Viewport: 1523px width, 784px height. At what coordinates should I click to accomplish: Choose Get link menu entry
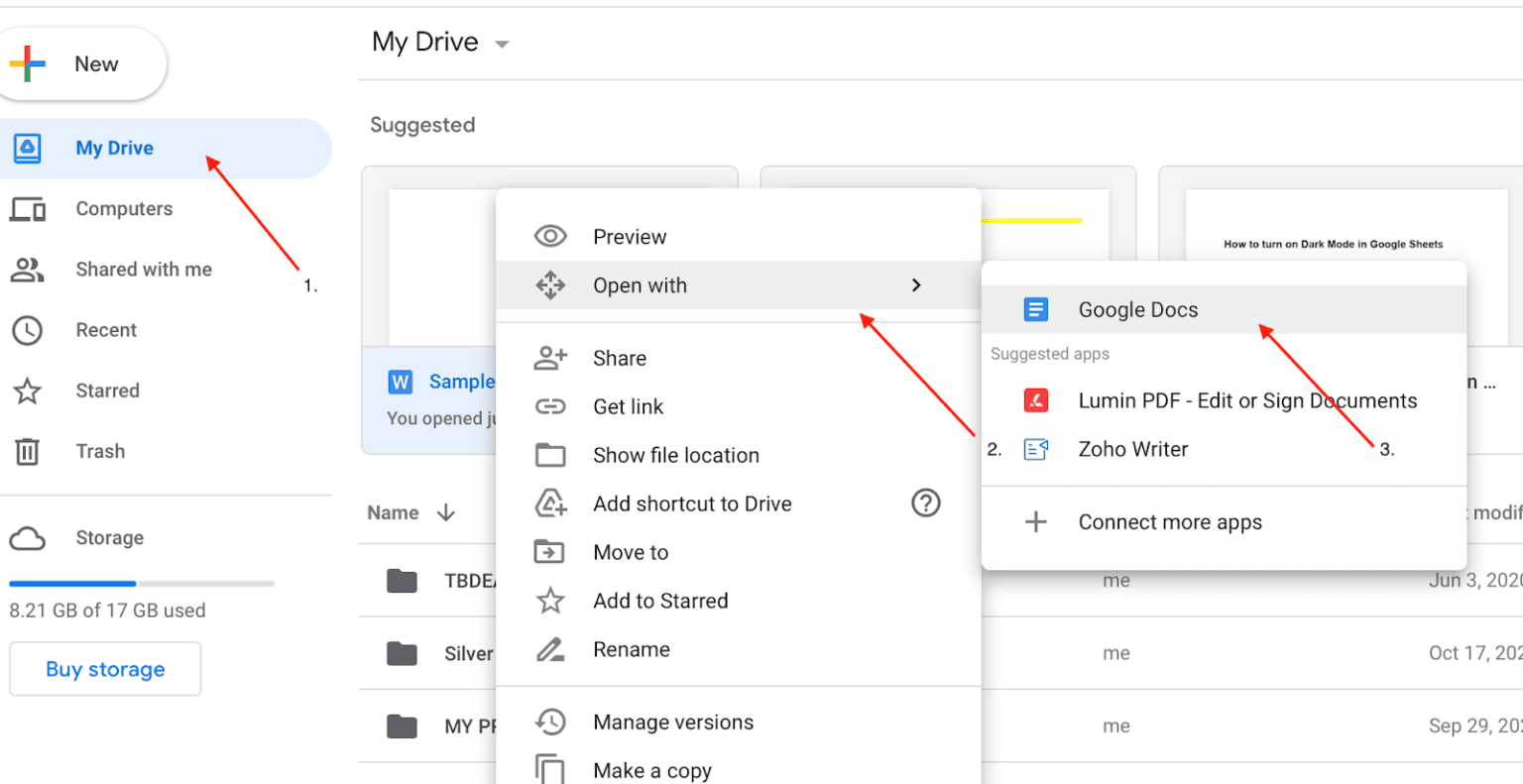click(x=739, y=406)
